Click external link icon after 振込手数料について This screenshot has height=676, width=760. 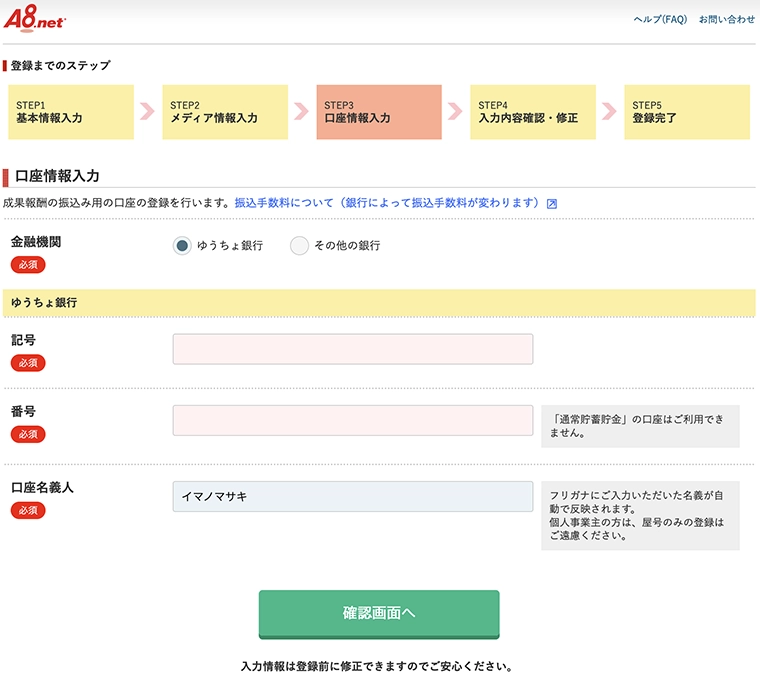click(552, 204)
